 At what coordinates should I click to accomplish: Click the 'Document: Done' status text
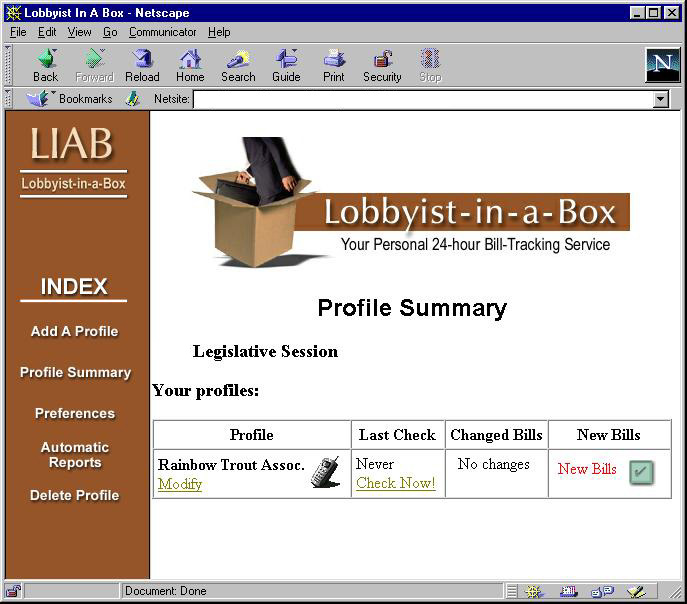pos(166,591)
